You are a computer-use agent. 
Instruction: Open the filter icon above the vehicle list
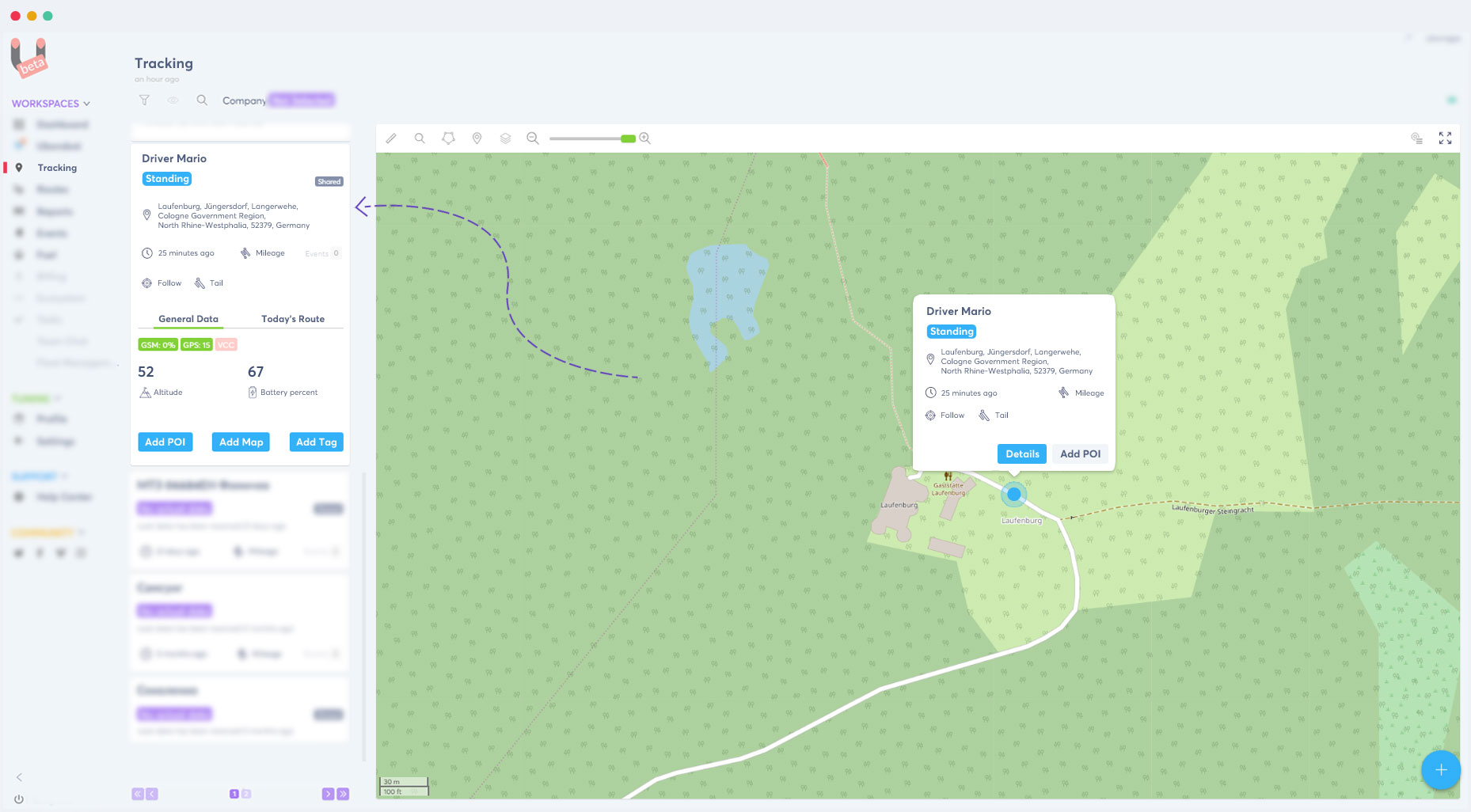coord(144,100)
